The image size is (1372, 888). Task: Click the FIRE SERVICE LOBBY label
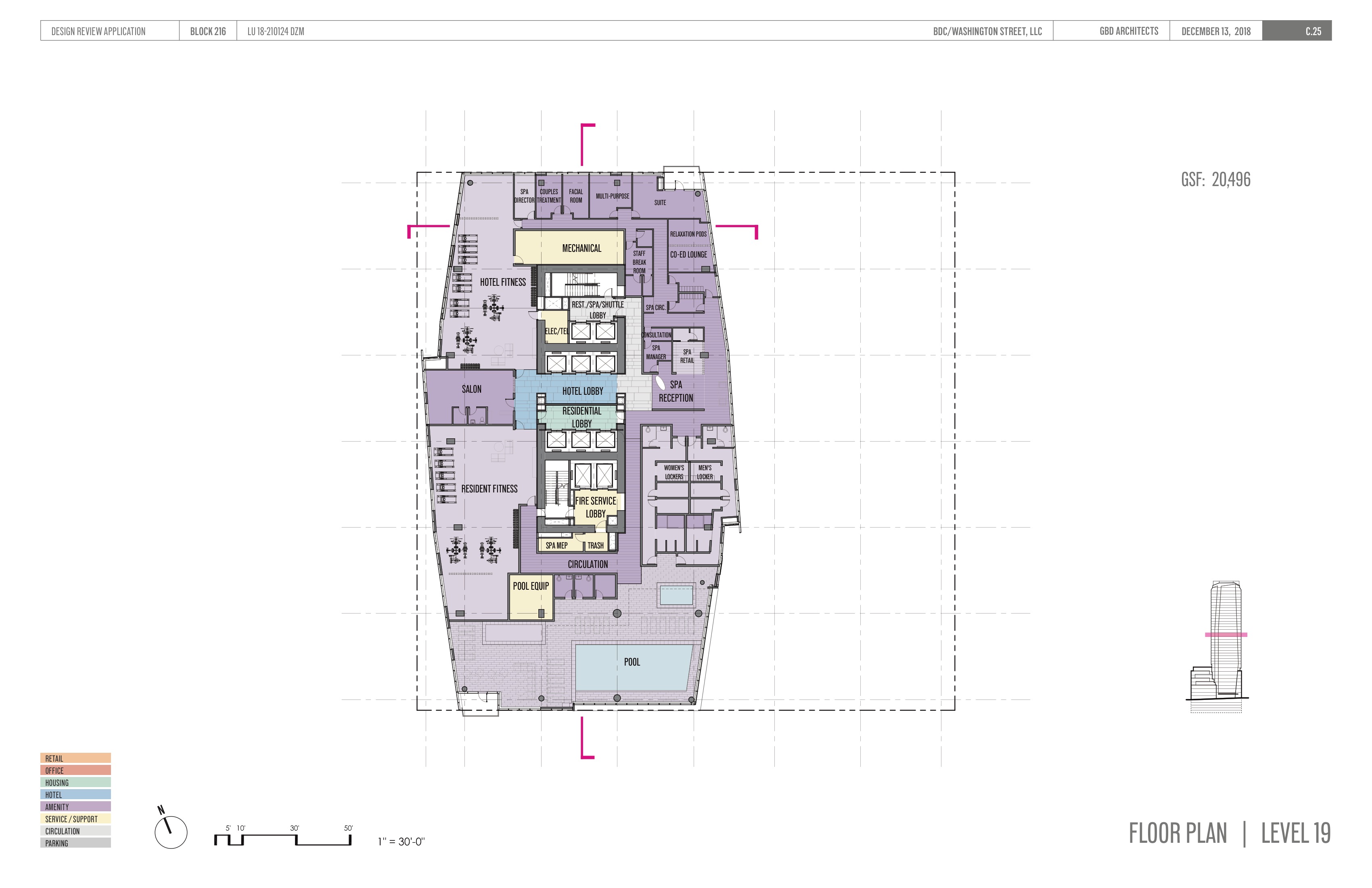click(596, 507)
